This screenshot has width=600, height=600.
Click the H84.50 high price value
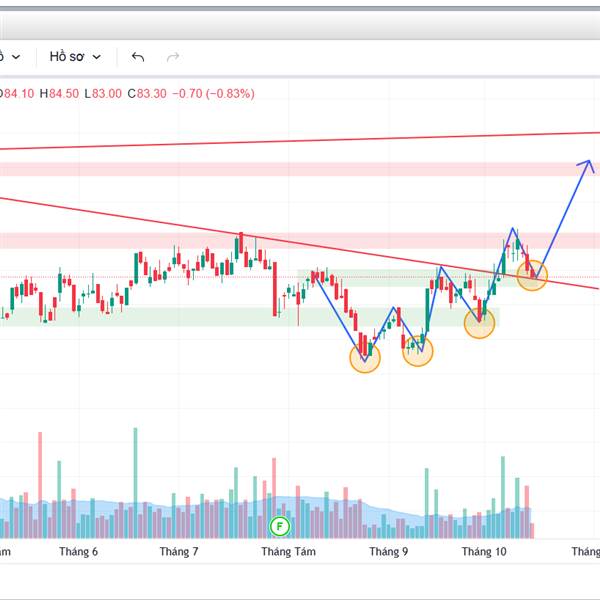(59, 94)
